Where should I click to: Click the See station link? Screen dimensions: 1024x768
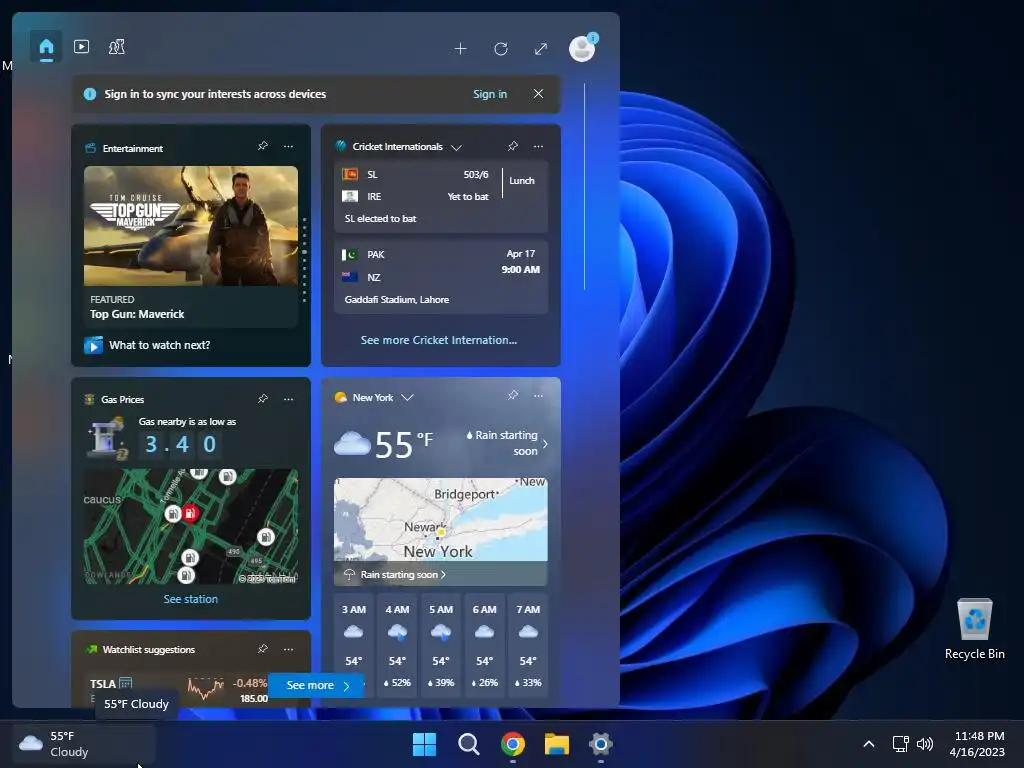191,599
